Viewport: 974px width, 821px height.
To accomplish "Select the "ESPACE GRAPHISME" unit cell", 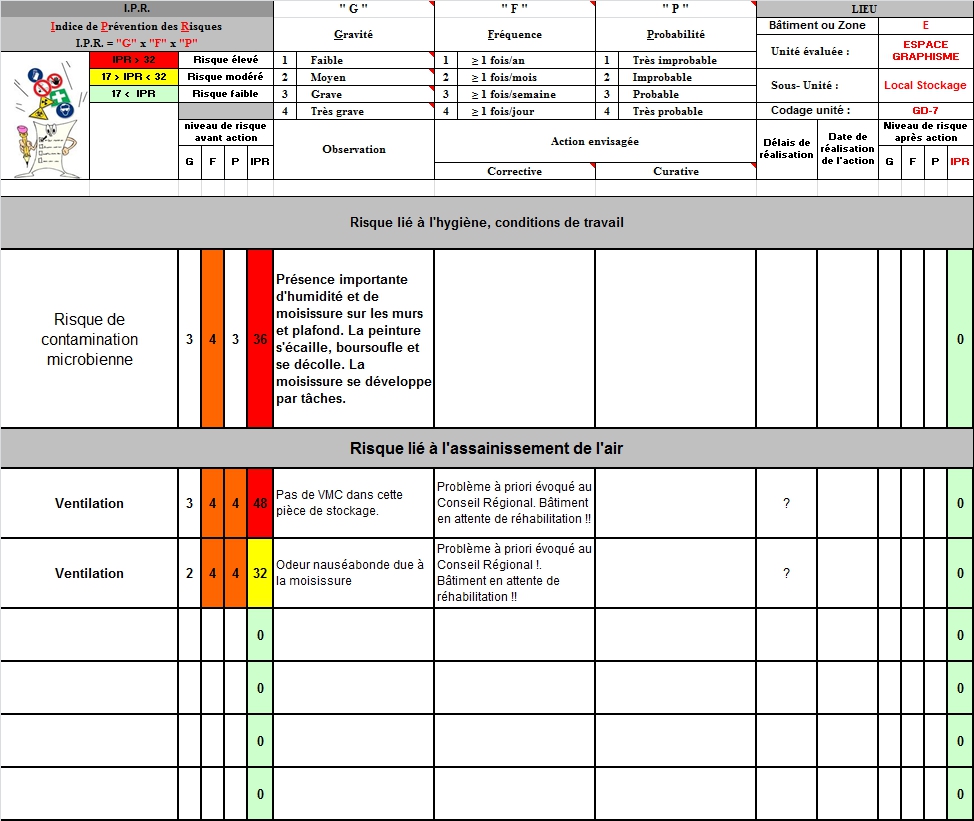I will [x=924, y=51].
